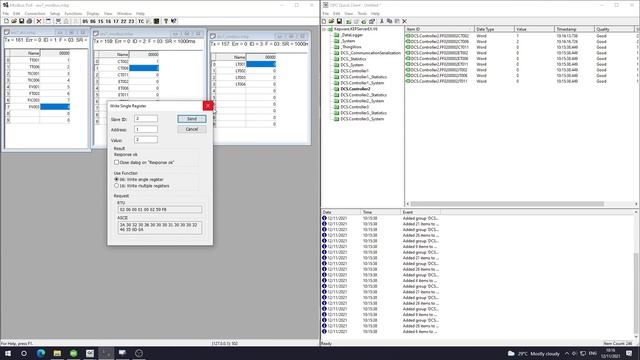
Task: Click Cut icon in OPC Quick Client toolbar
Action: coord(382,21)
